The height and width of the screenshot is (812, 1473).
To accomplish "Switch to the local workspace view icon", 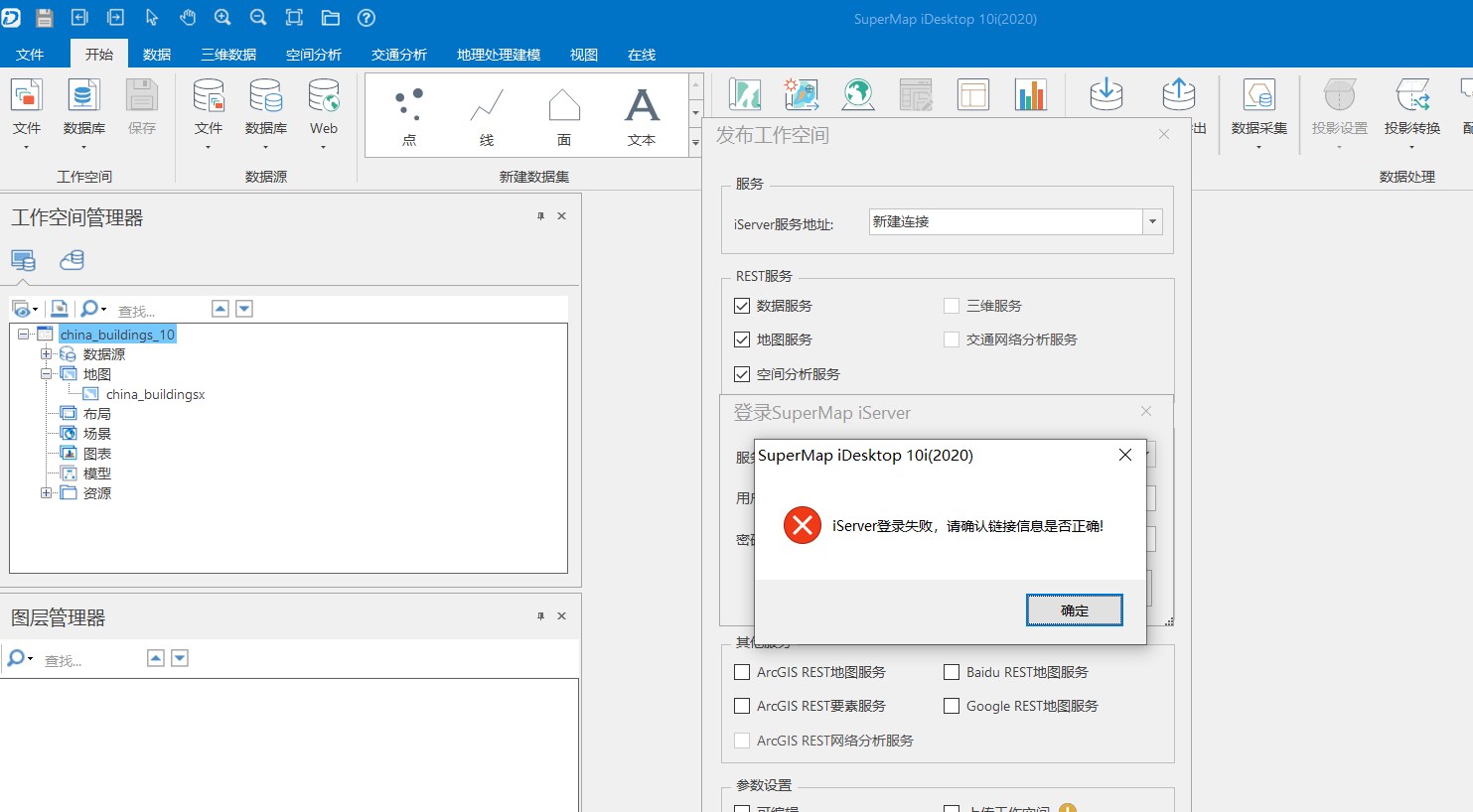I will 23,260.
